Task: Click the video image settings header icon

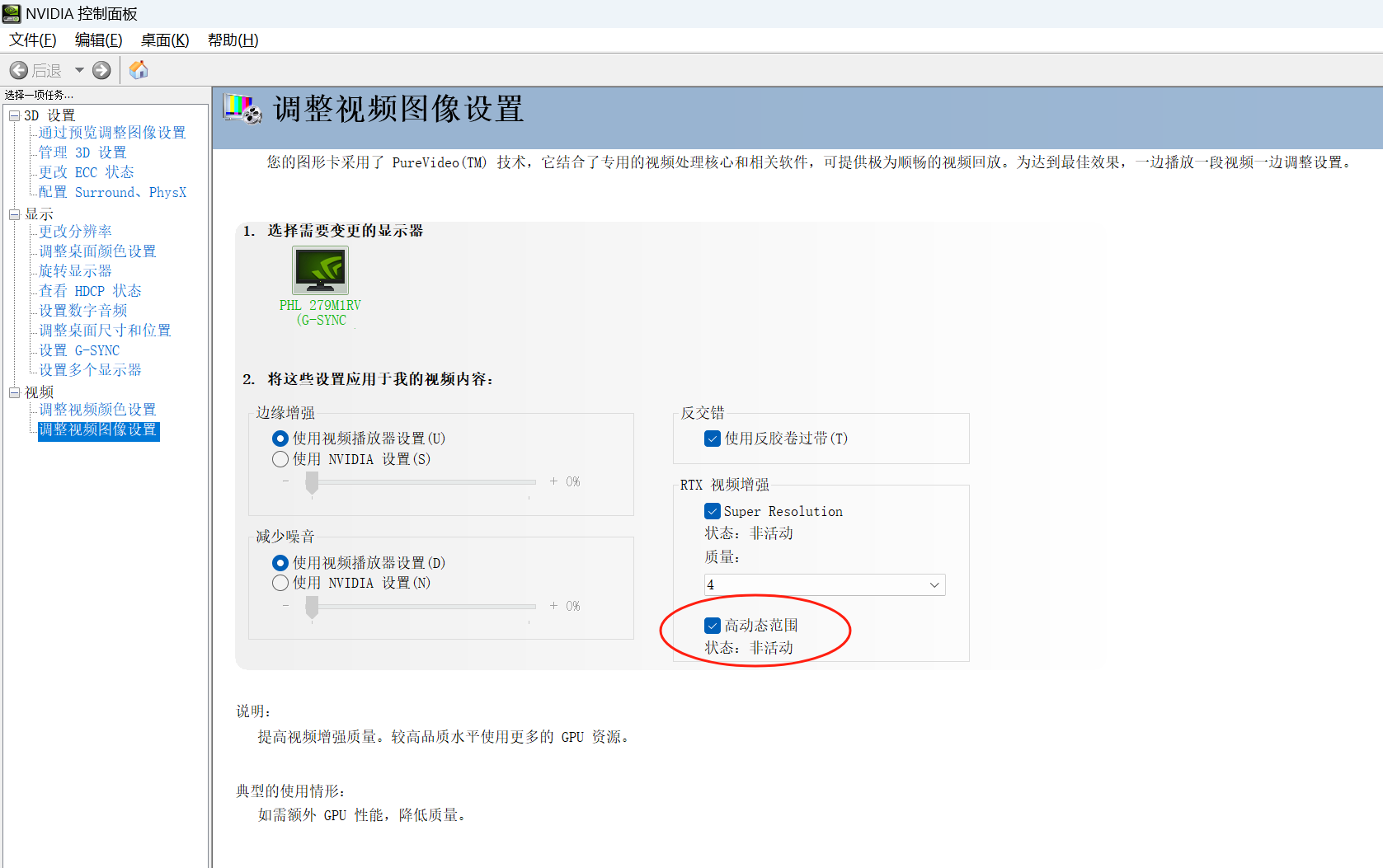Action: [x=242, y=109]
